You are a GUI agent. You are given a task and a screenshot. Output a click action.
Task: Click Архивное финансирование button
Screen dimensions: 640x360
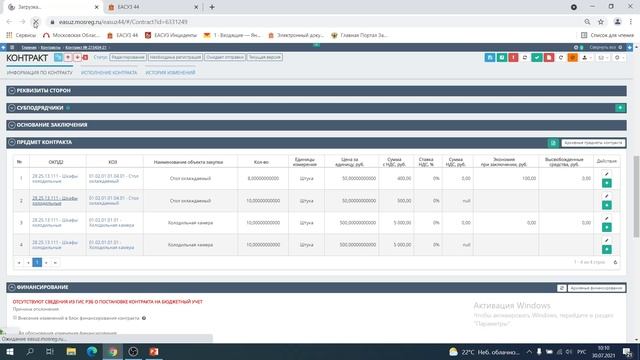pyautogui.click(x=596, y=288)
